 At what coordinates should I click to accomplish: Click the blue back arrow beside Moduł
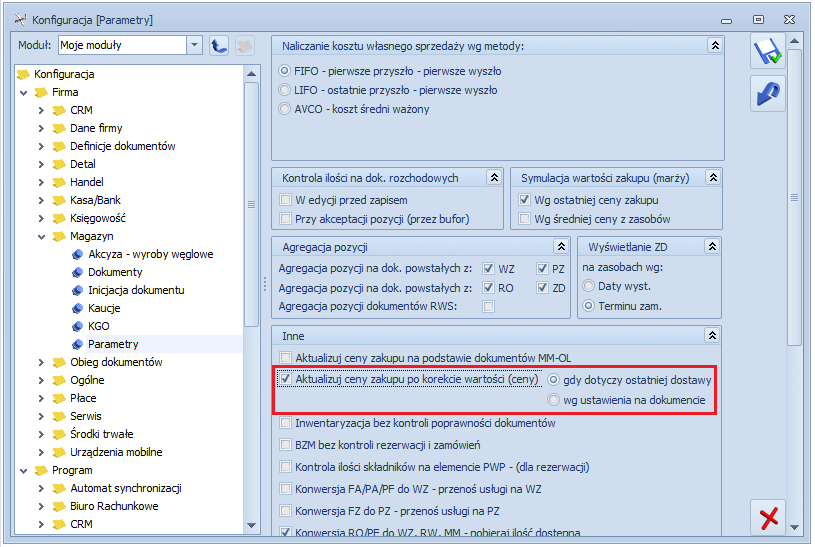tap(219, 46)
